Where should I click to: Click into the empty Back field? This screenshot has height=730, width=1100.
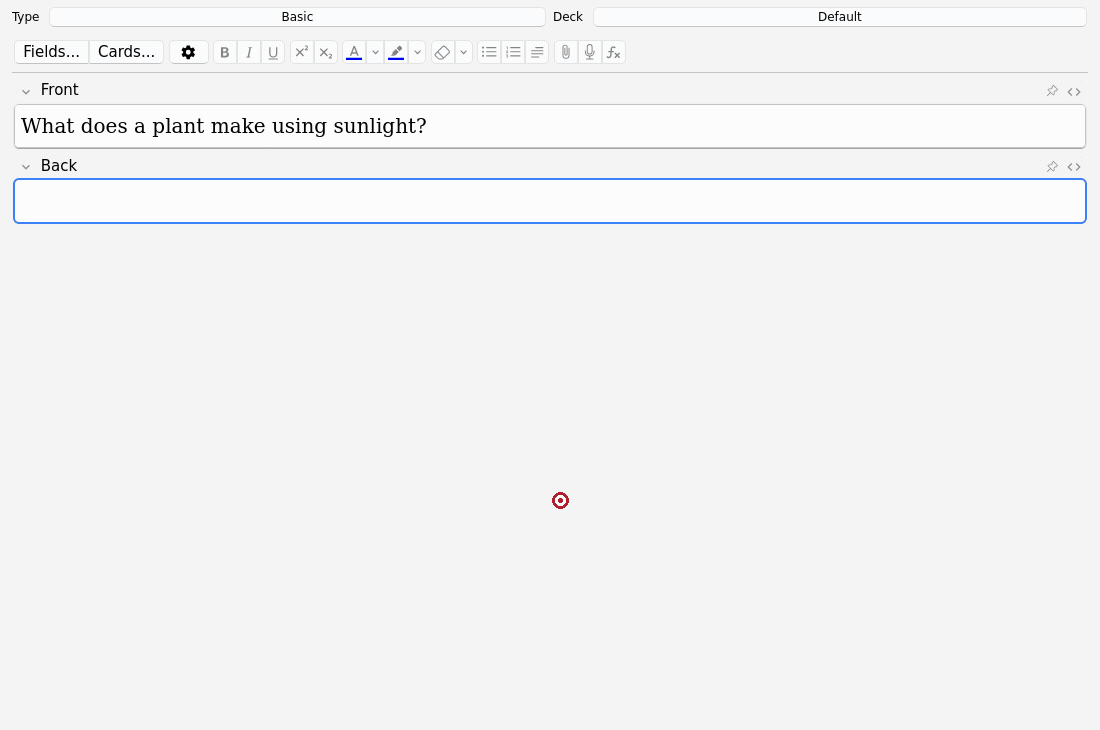(550, 201)
